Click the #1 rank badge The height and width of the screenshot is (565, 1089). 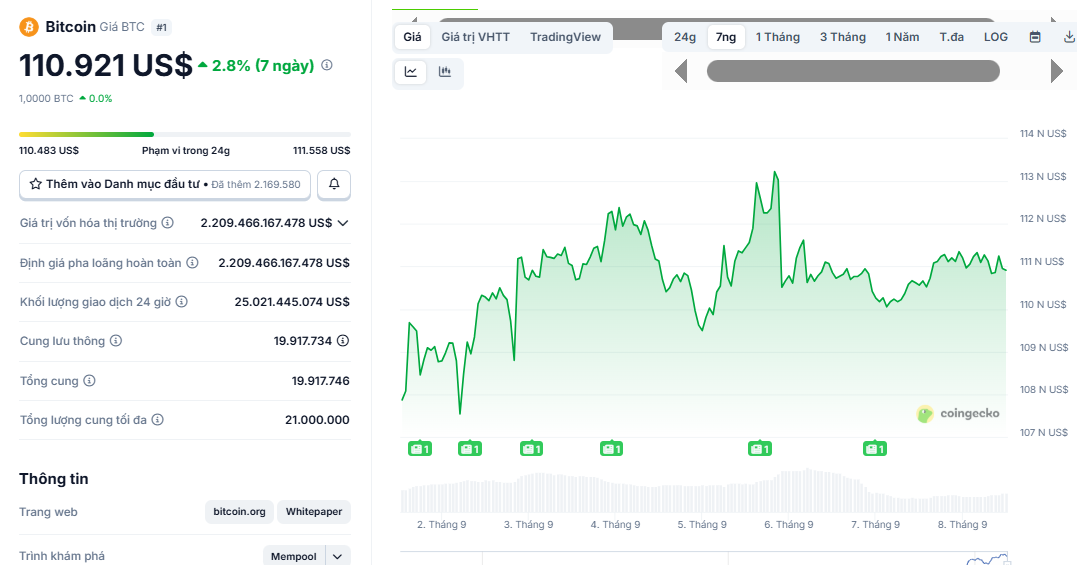coord(162,28)
